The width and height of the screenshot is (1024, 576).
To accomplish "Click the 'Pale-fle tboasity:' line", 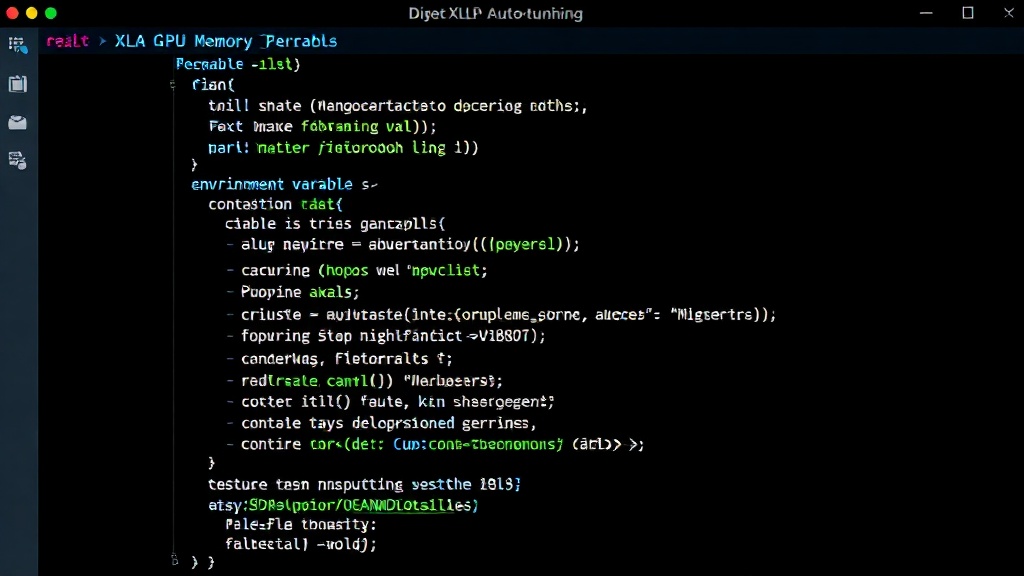I will [300, 524].
